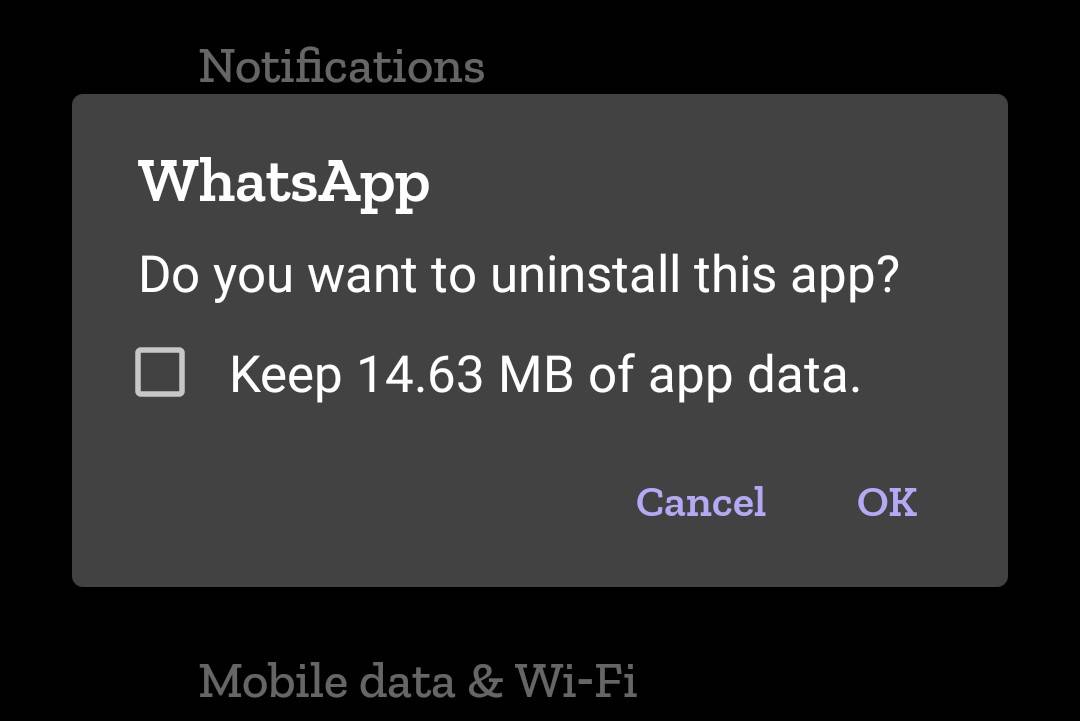
Task: Open the Notifications setting behind the dialog
Action: (x=341, y=67)
